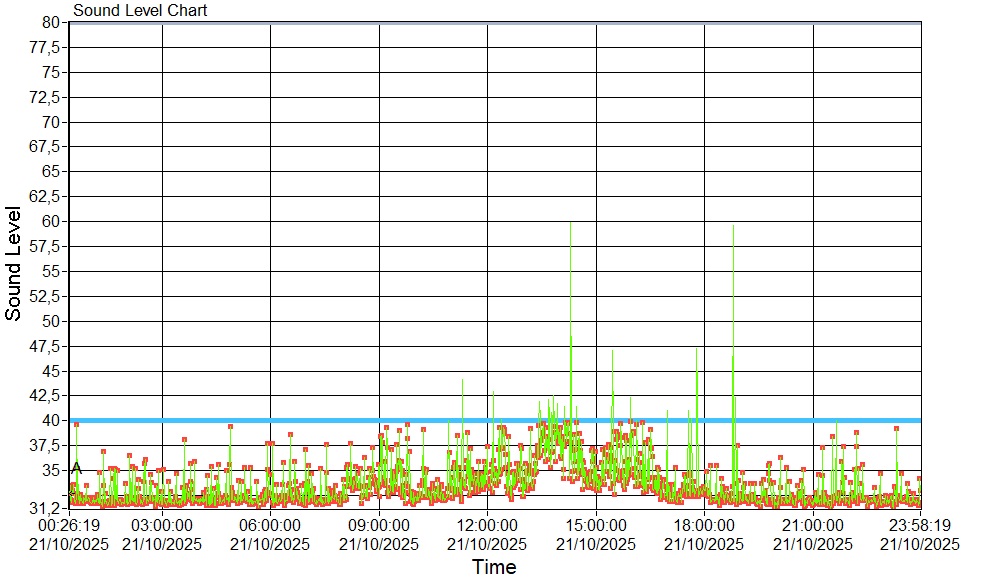Select the 23:58:19 end time label
Screen dimensions: 990x588
(919, 525)
